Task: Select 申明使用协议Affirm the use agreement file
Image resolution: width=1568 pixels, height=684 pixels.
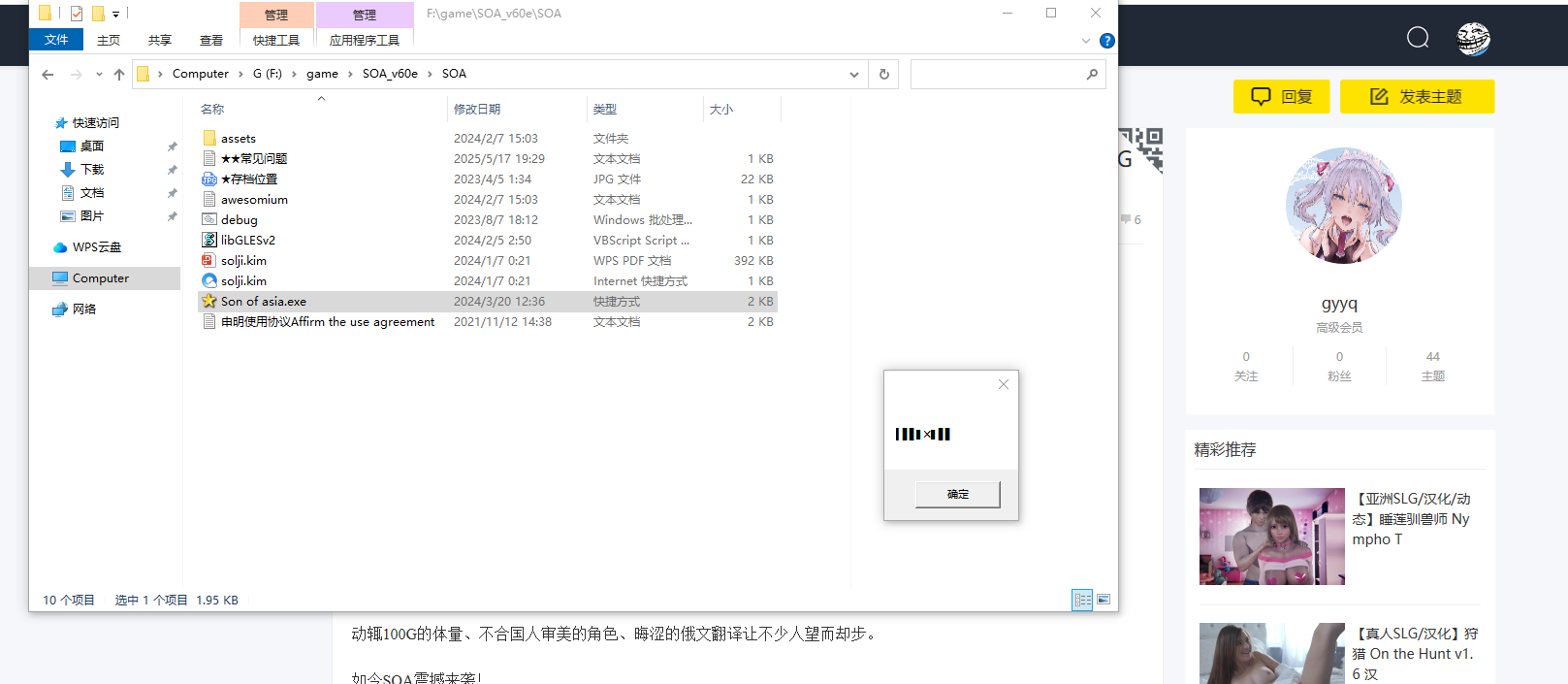Action: (328, 322)
